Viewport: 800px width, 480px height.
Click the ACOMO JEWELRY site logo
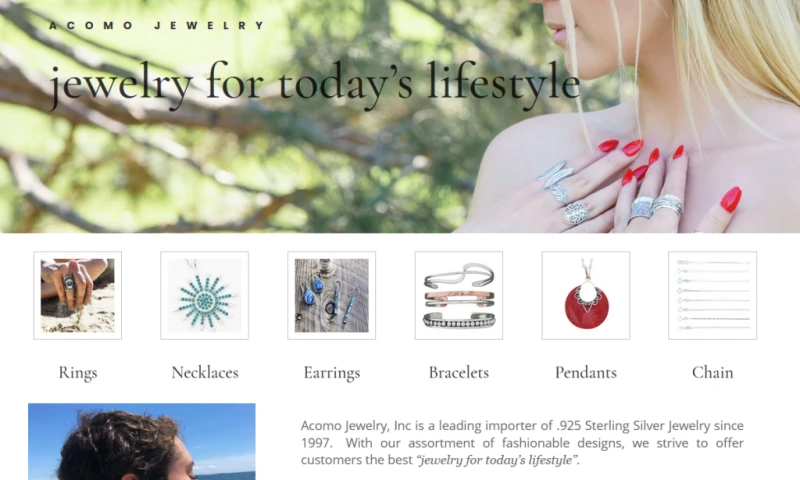pos(157,26)
